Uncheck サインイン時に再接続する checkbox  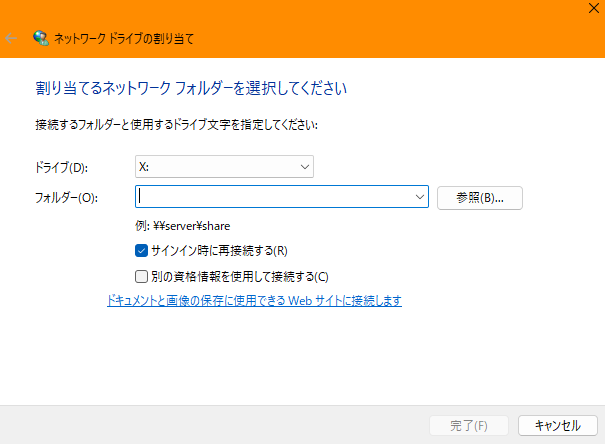point(141,251)
